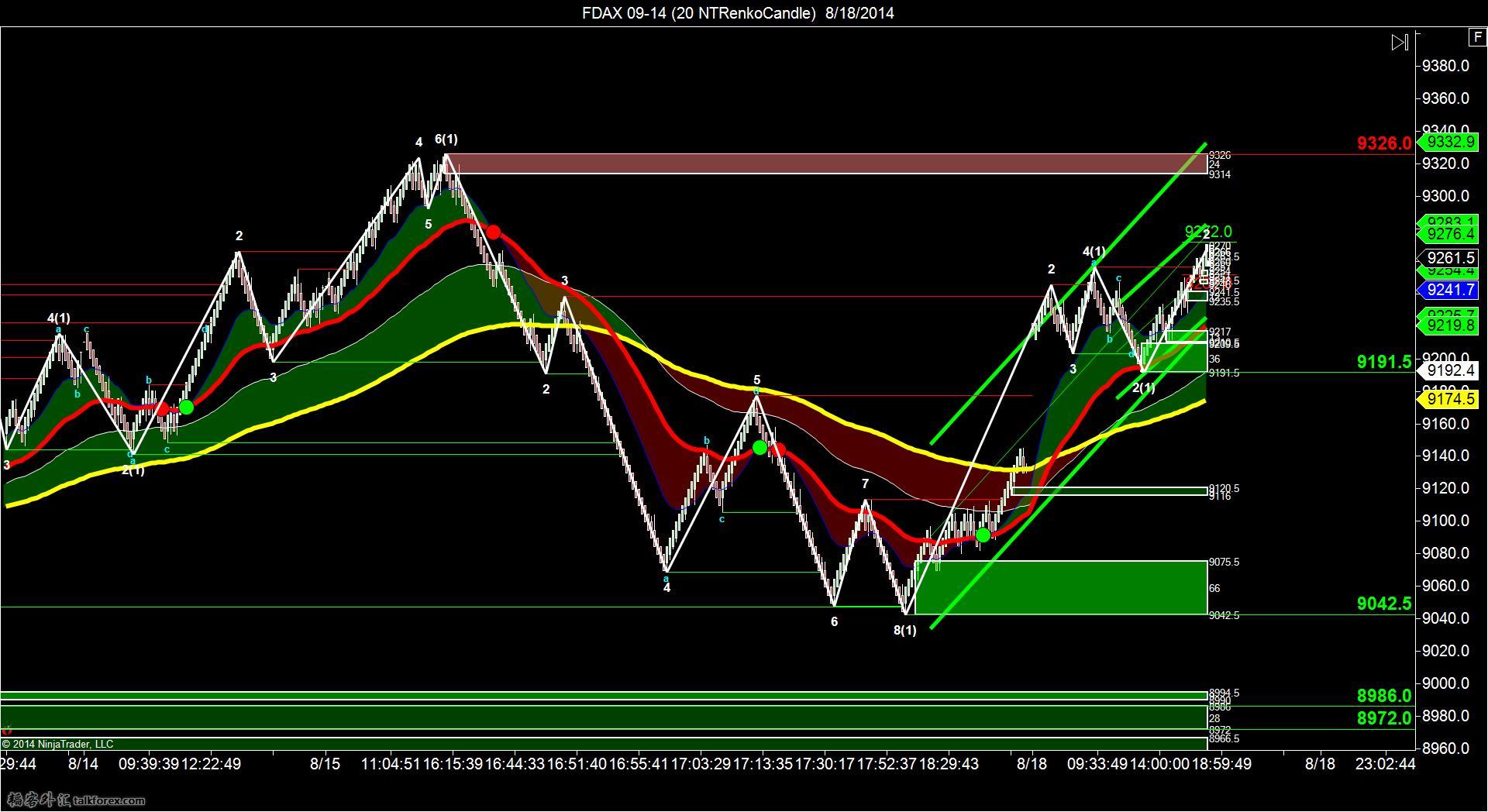
Task: Click the 23:02:44 time axis label
Action: 1385,764
